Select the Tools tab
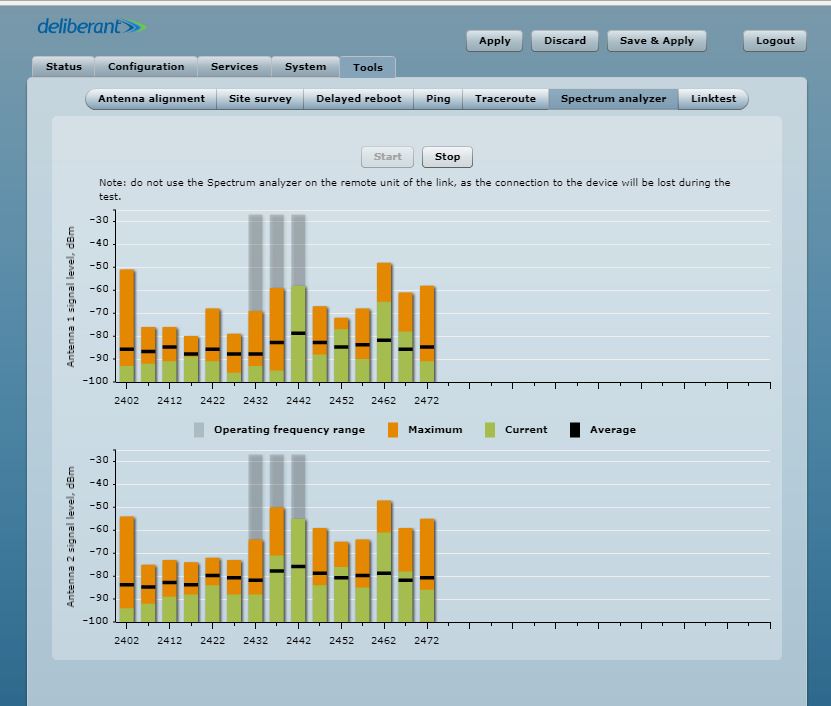Screen dimensions: 831x706 point(368,67)
